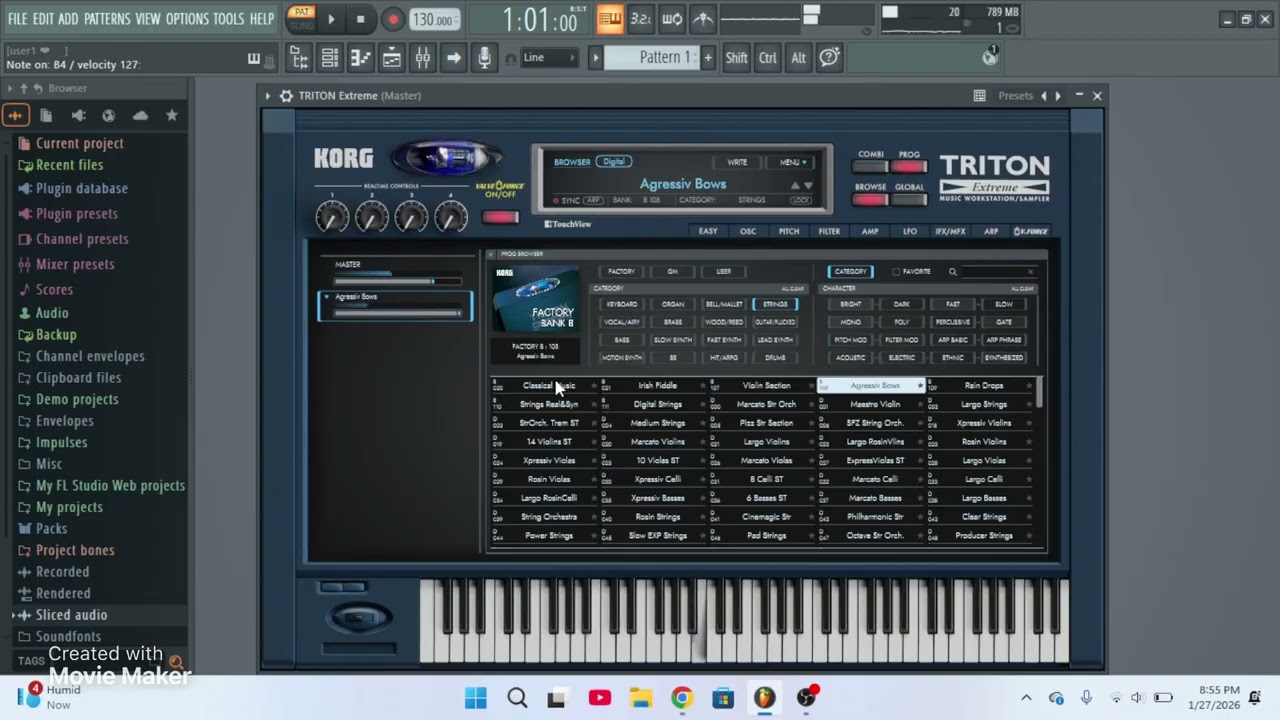The width and height of the screenshot is (1280, 720).
Task: Click the WRITE button on TRITON display
Action: click(x=737, y=162)
